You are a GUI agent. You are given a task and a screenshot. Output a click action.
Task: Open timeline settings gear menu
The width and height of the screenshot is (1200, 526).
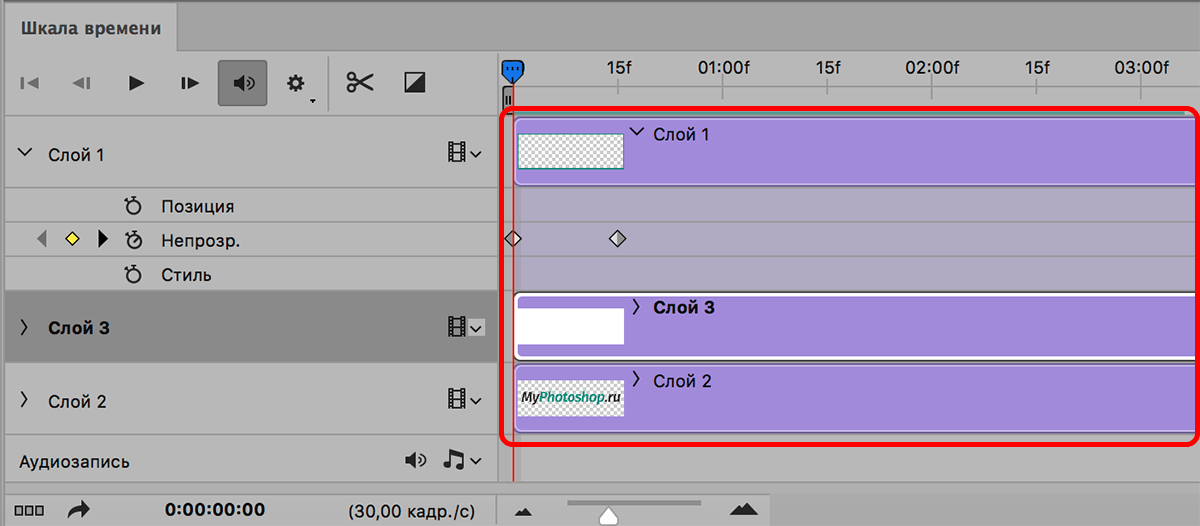point(296,83)
